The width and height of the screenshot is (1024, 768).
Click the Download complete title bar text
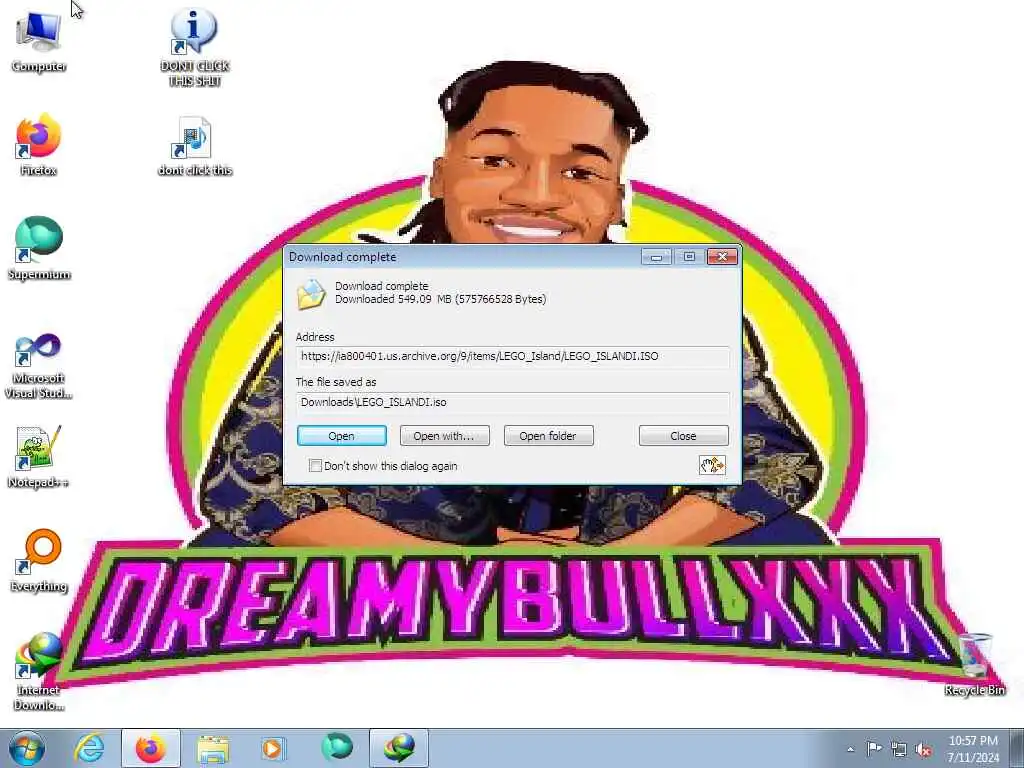pyautogui.click(x=342, y=257)
